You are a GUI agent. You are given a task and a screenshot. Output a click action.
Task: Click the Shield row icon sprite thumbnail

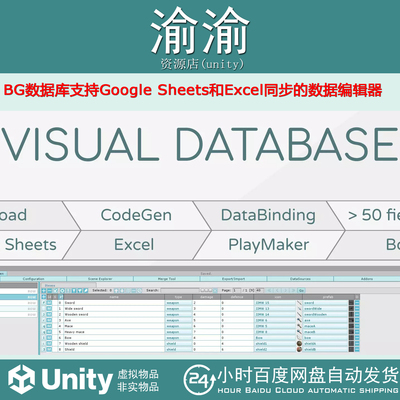coord(299,349)
